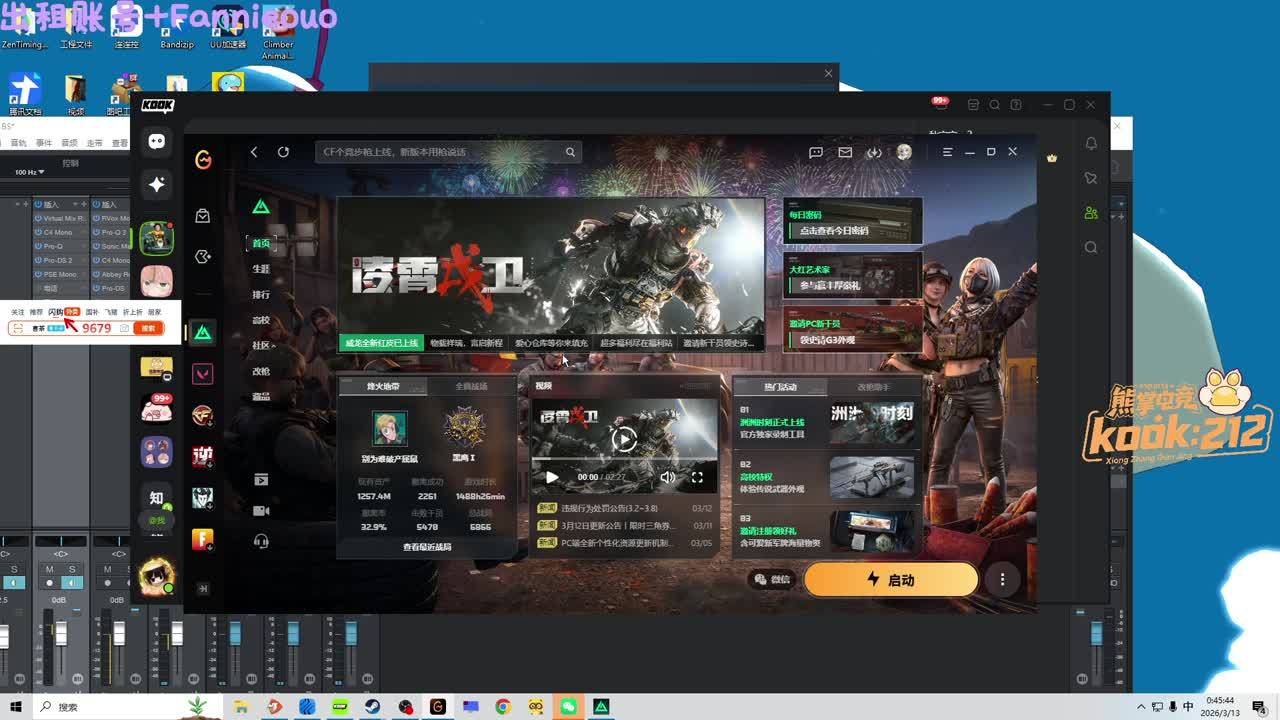Click the user avatar in launcher header

point(904,152)
